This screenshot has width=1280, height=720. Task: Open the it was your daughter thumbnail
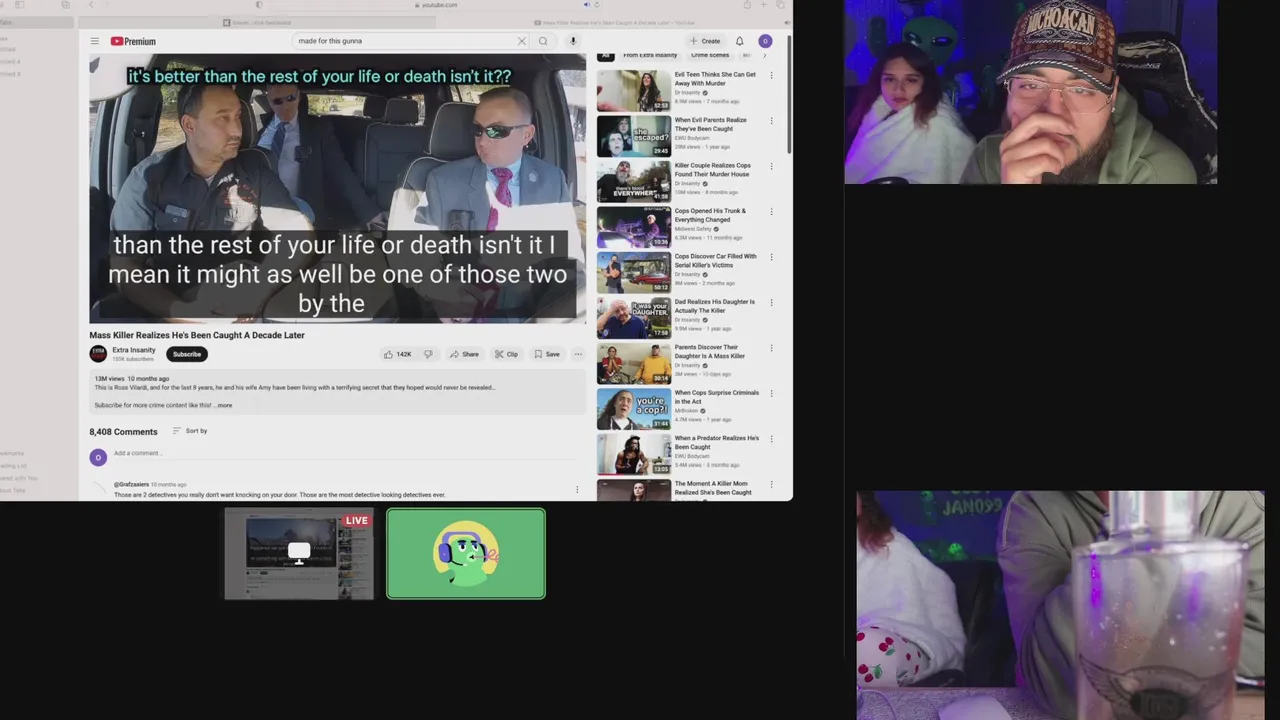pyautogui.click(x=634, y=318)
